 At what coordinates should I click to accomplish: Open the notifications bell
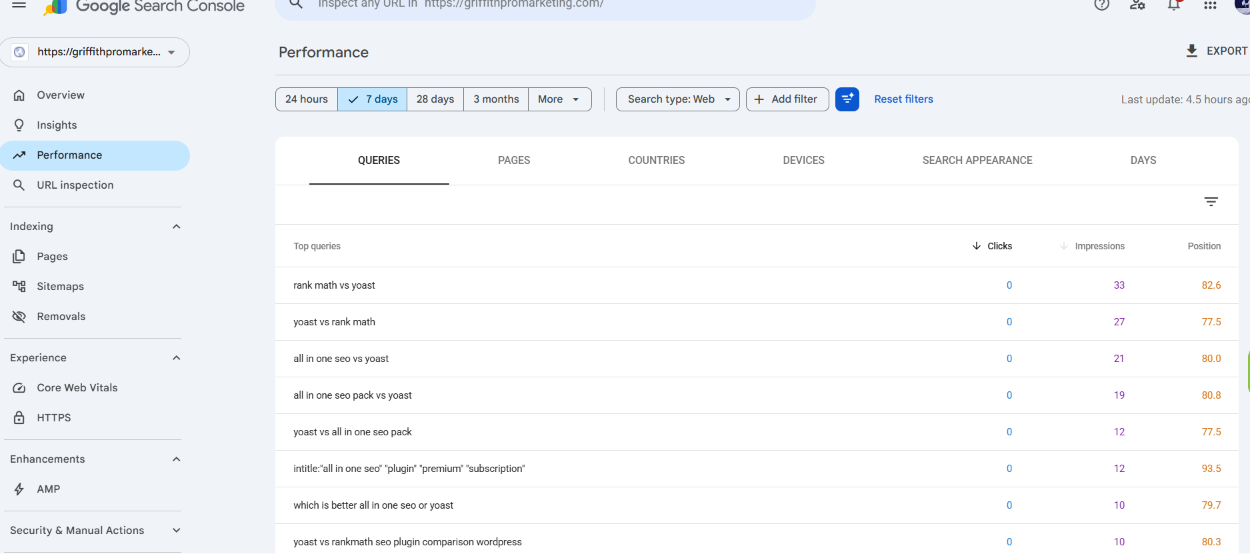coord(1174,5)
